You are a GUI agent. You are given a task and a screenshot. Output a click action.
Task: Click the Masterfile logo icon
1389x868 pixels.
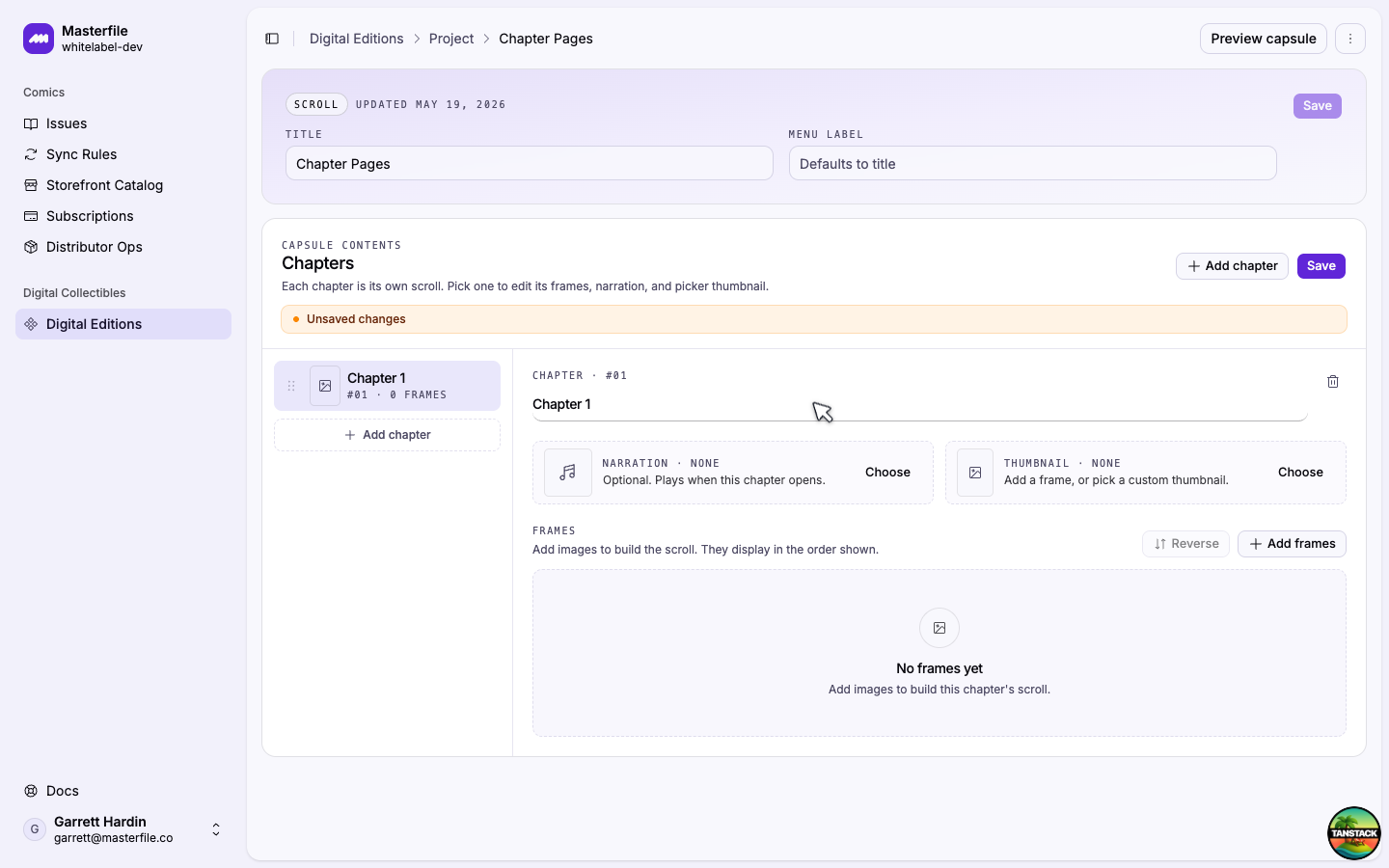pos(39,39)
